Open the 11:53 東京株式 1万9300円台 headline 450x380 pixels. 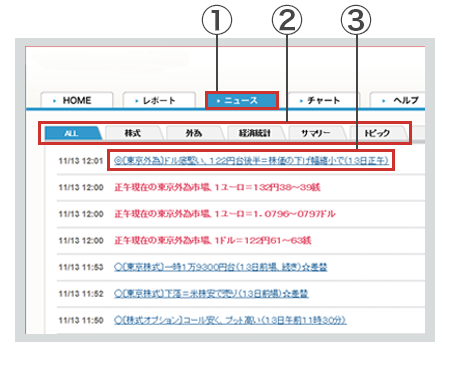[221, 267]
